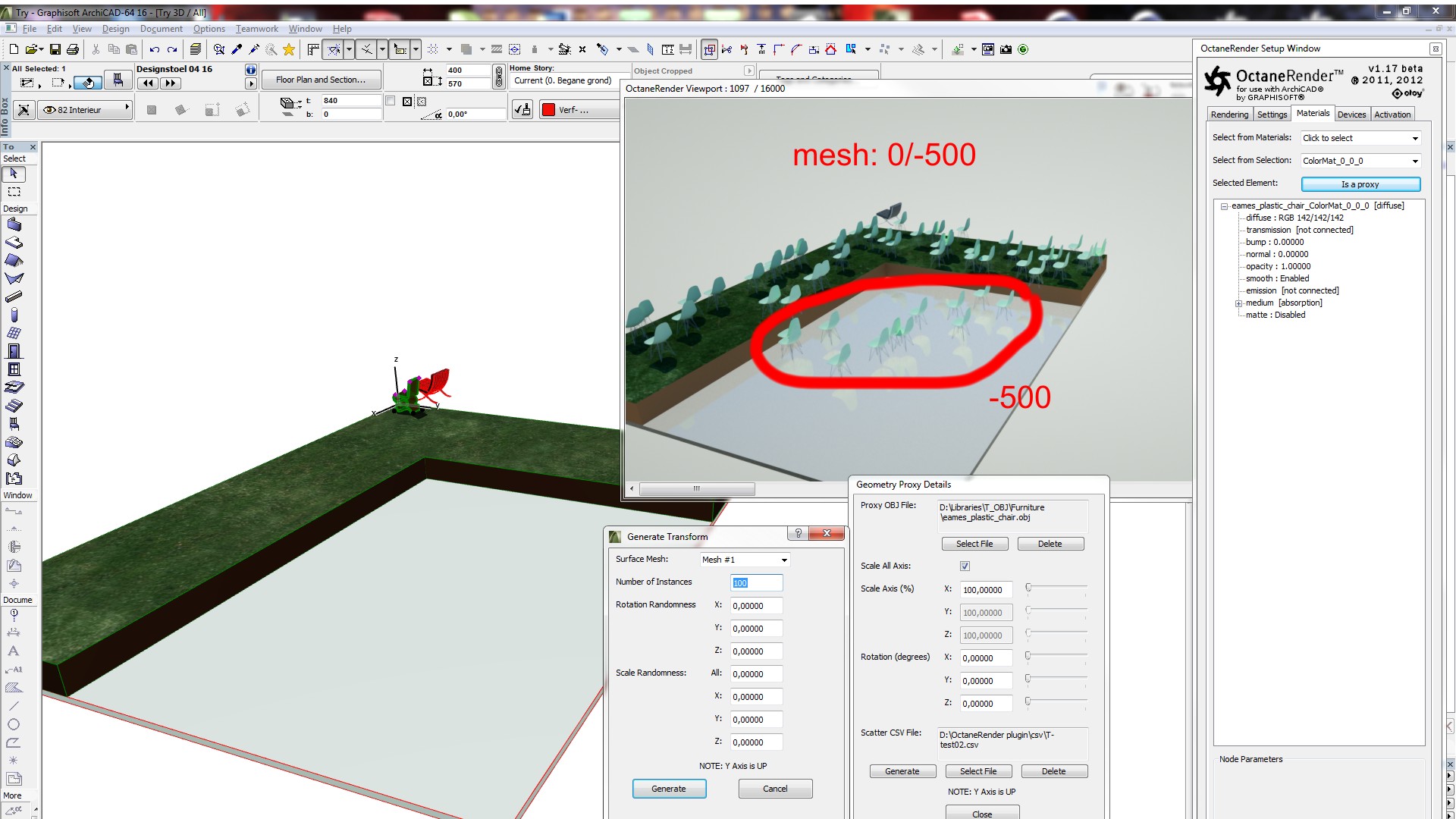
Task: Select the Wall tool in toolbox
Action: point(14,225)
